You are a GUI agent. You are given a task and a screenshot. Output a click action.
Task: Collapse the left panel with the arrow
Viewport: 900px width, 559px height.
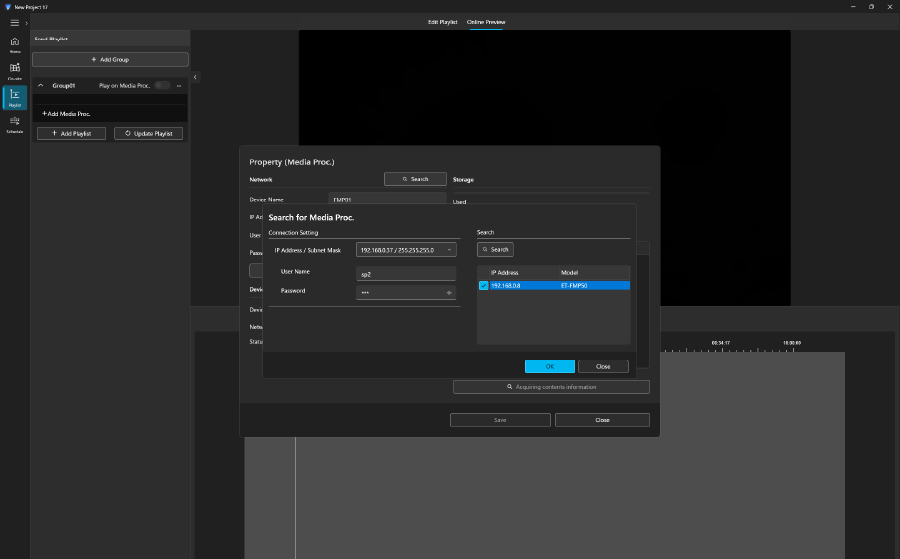195,77
